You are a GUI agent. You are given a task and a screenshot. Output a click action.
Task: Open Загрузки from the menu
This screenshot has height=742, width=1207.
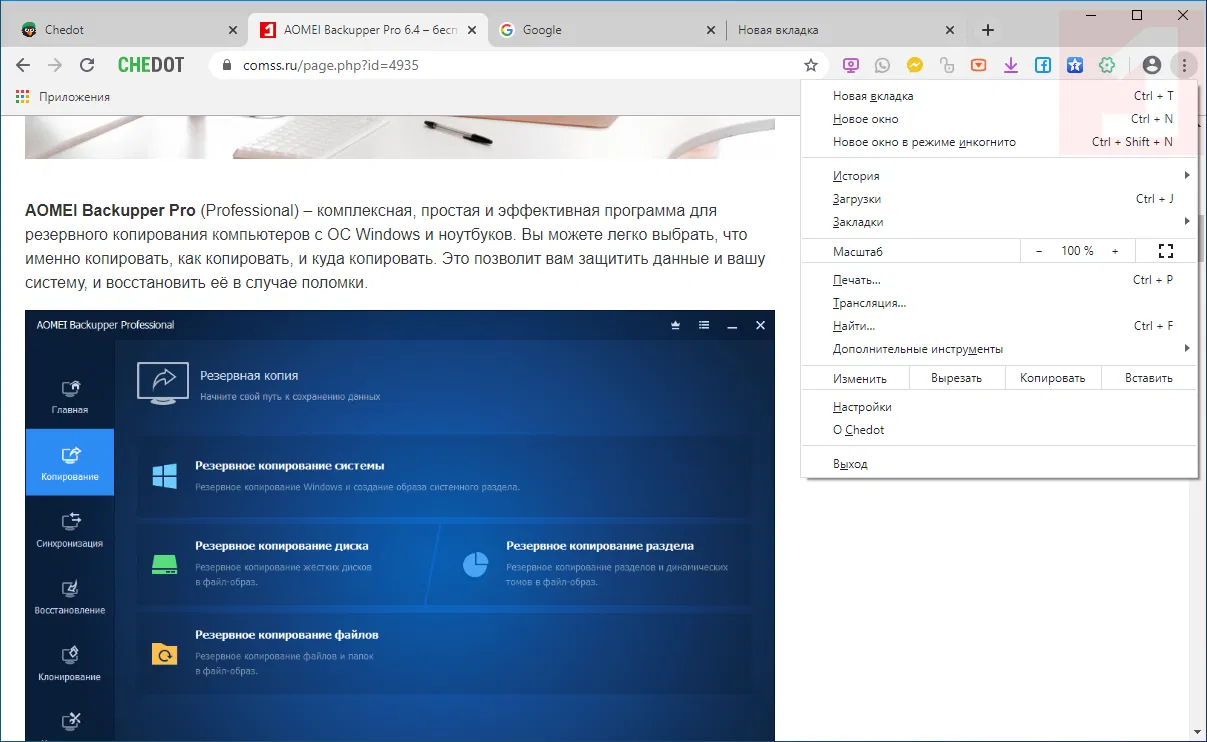999,199
